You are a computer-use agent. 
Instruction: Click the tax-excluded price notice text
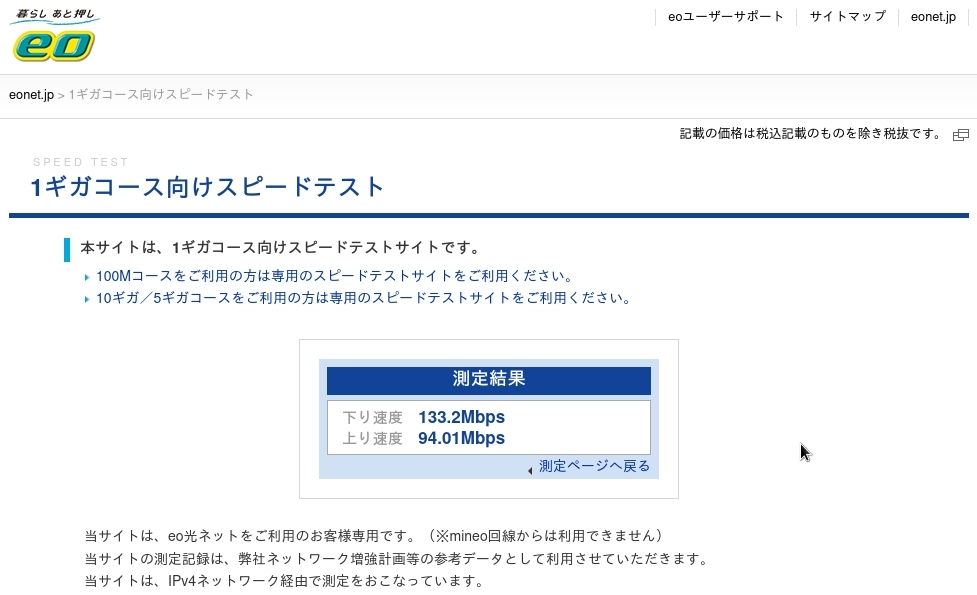pyautogui.click(x=810, y=134)
